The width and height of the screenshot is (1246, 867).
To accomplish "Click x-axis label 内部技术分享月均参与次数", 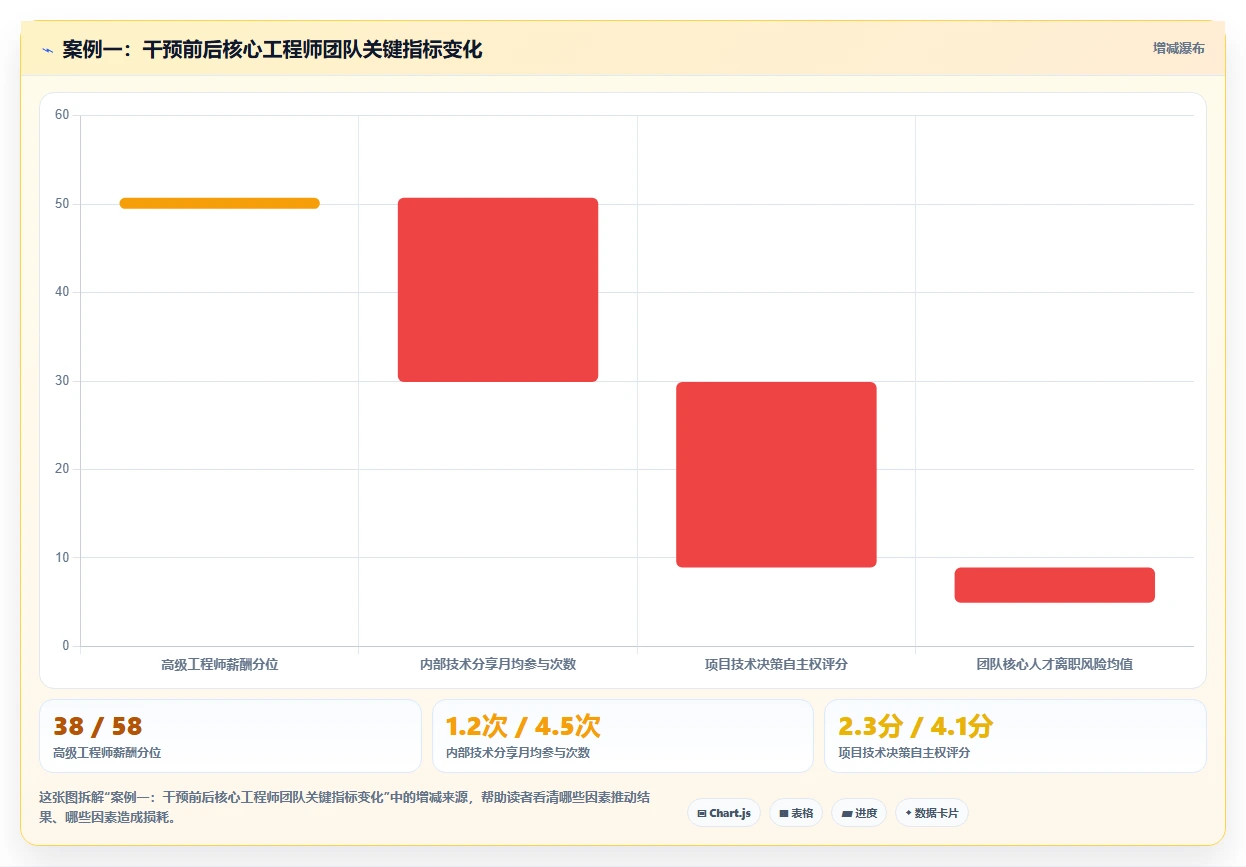I will click(x=498, y=664).
